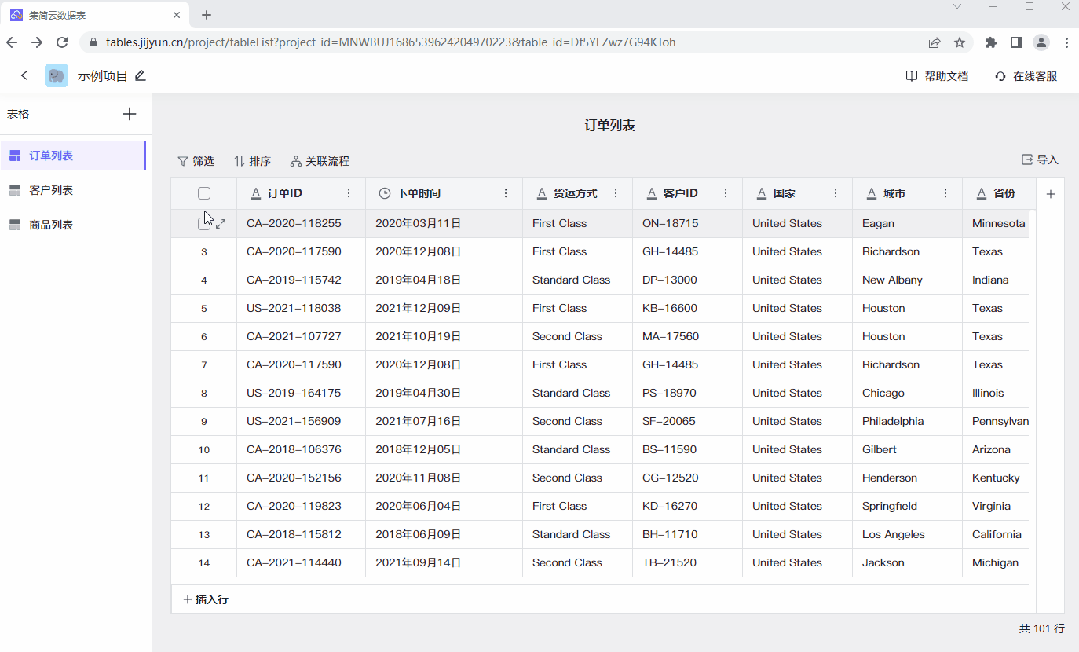Click the 订单列表 page title
Screen dimensions: 1079x652
click(x=610, y=125)
